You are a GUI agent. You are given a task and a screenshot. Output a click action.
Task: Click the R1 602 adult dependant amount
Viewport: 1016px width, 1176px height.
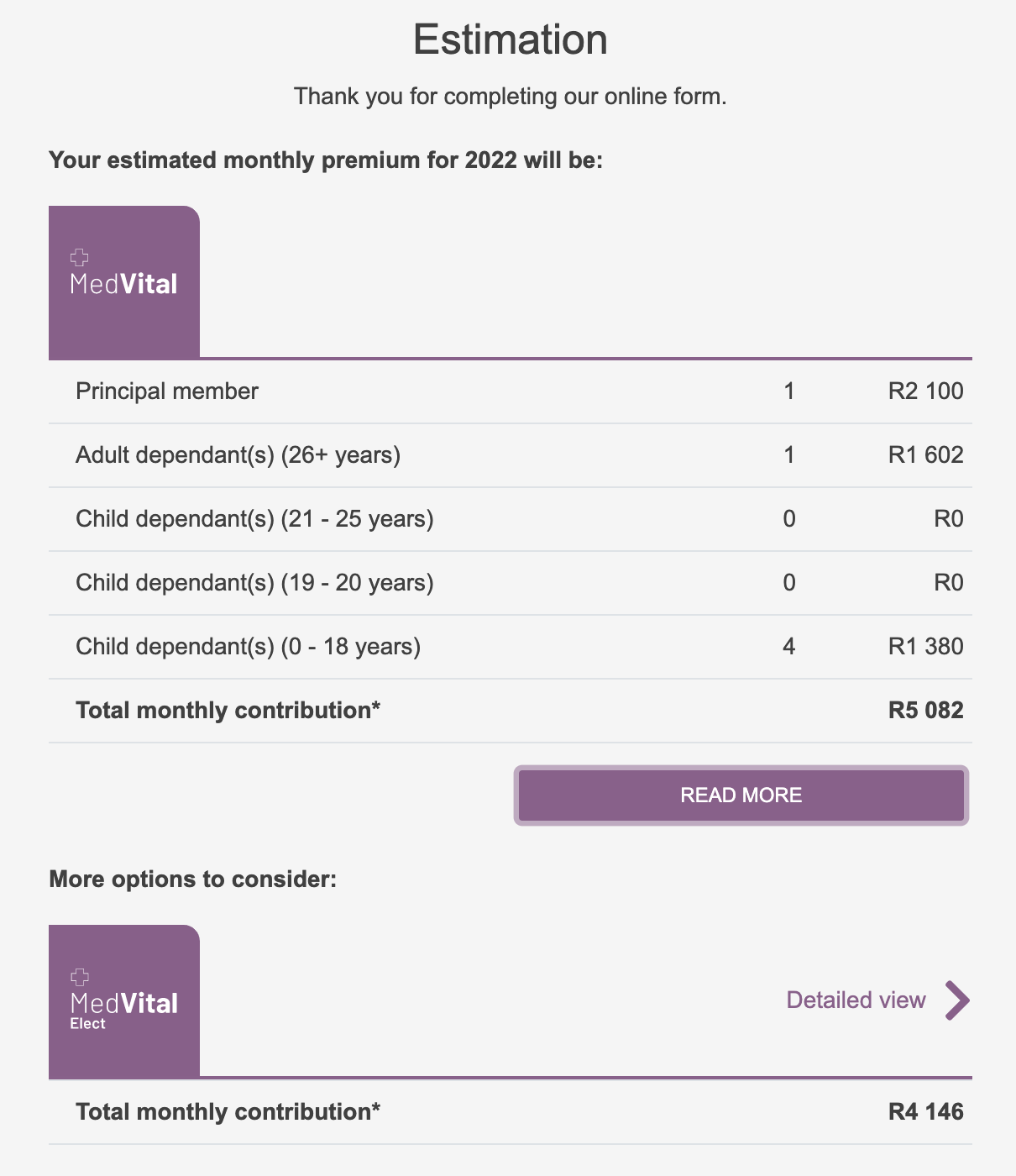coord(925,455)
